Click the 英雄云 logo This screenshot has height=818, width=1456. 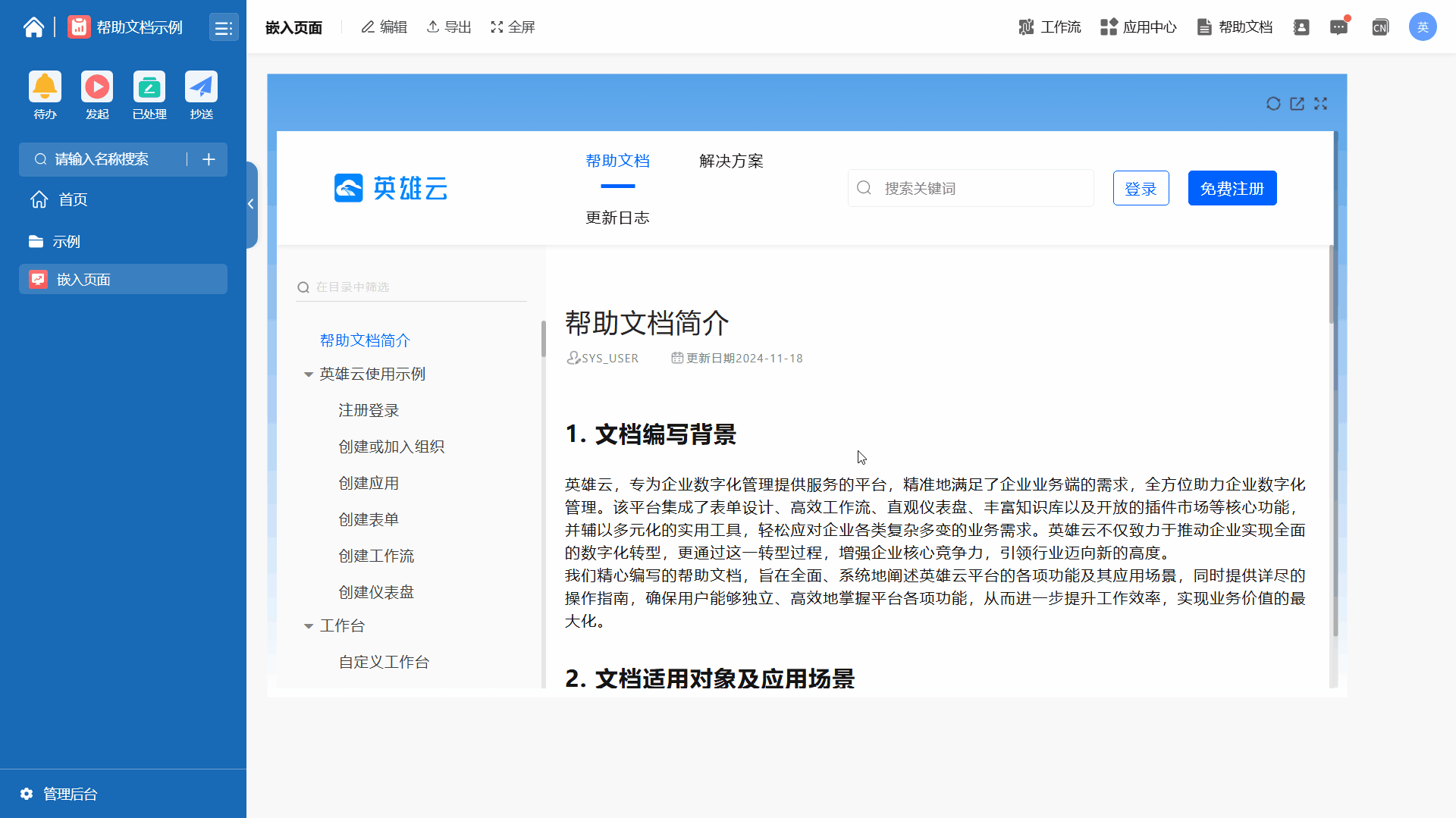tap(391, 188)
